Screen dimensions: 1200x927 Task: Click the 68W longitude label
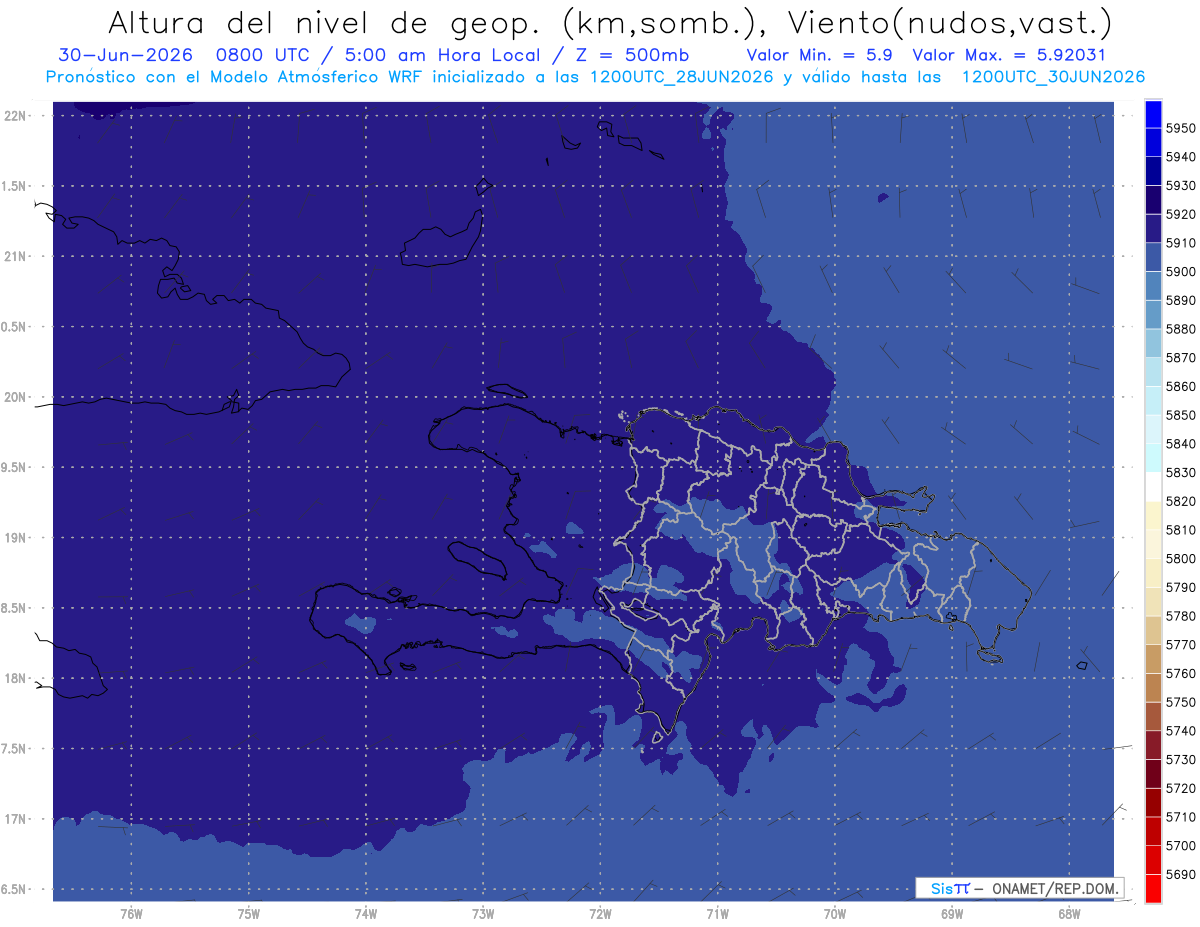click(1069, 914)
